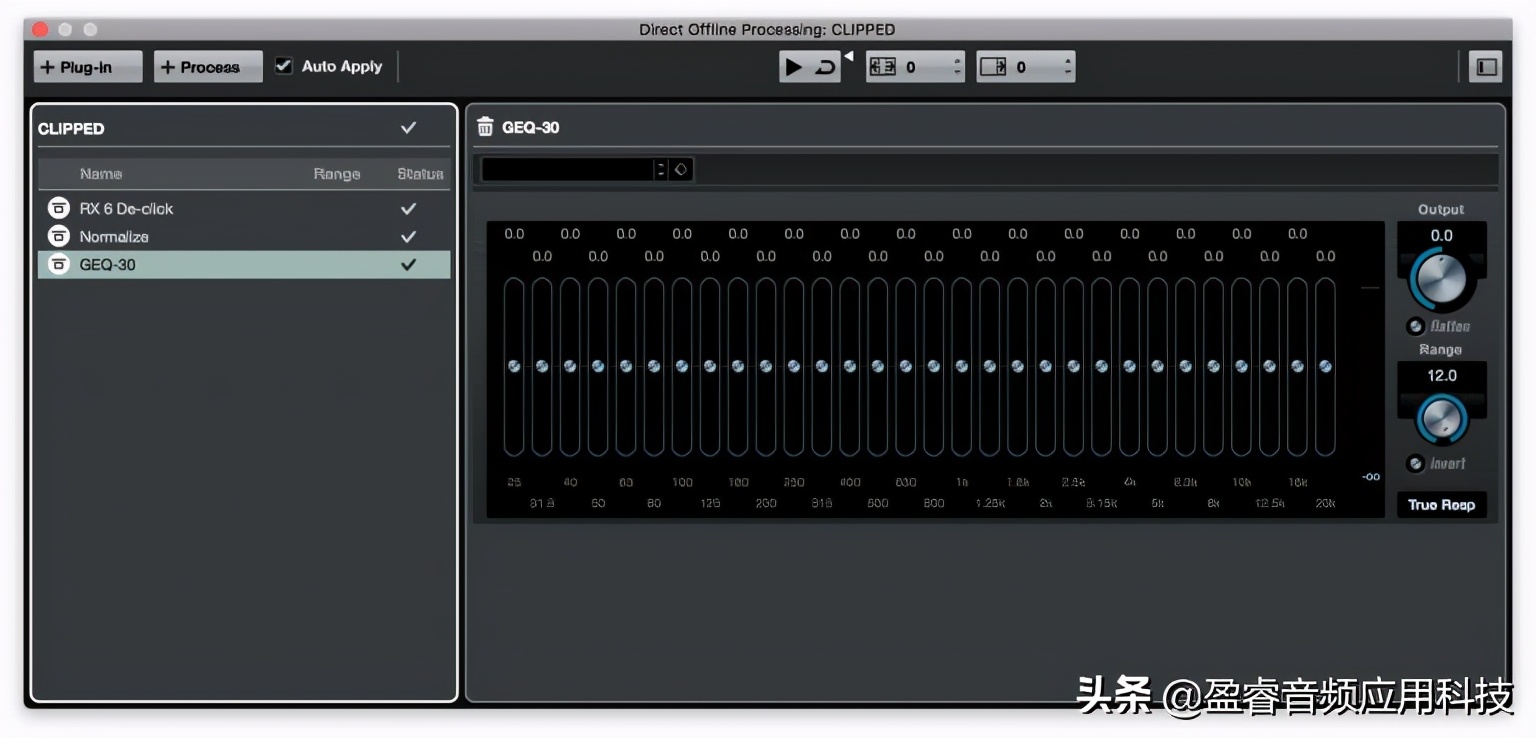Start audition playback of the processed clip

(794, 66)
